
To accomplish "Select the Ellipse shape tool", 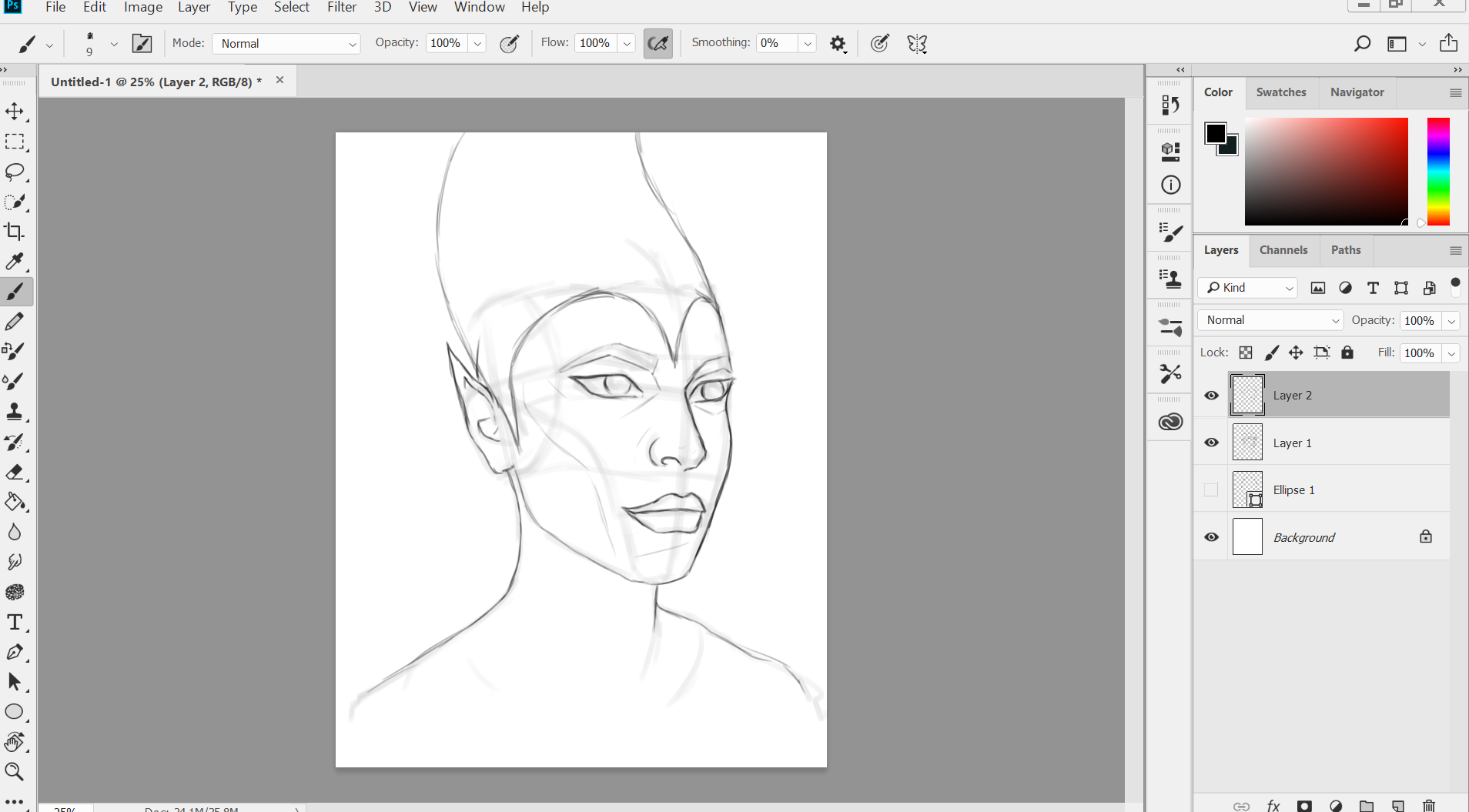I will click(x=15, y=712).
